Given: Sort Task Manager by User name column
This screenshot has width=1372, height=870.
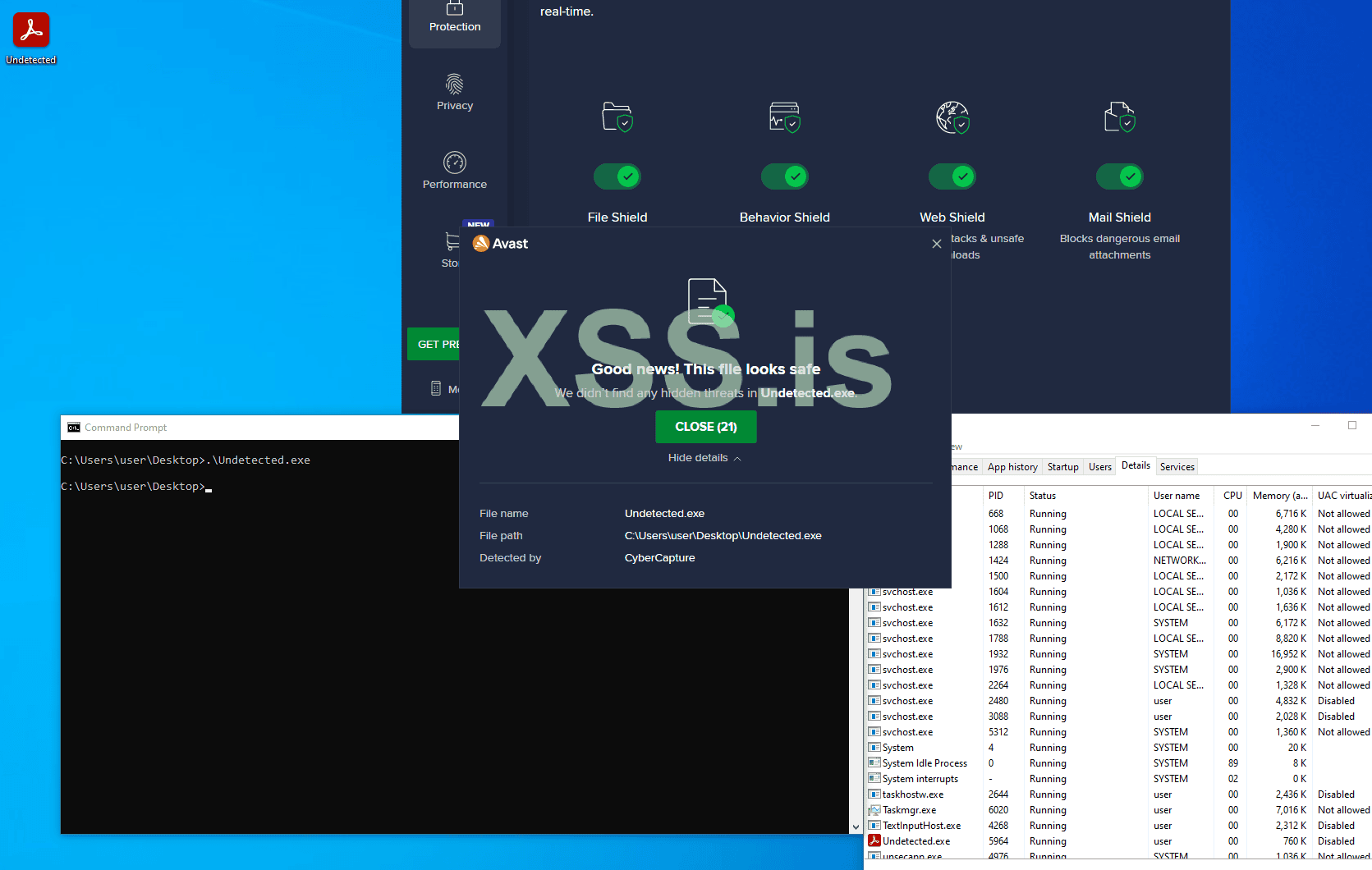Looking at the screenshot, I should (x=1181, y=496).
